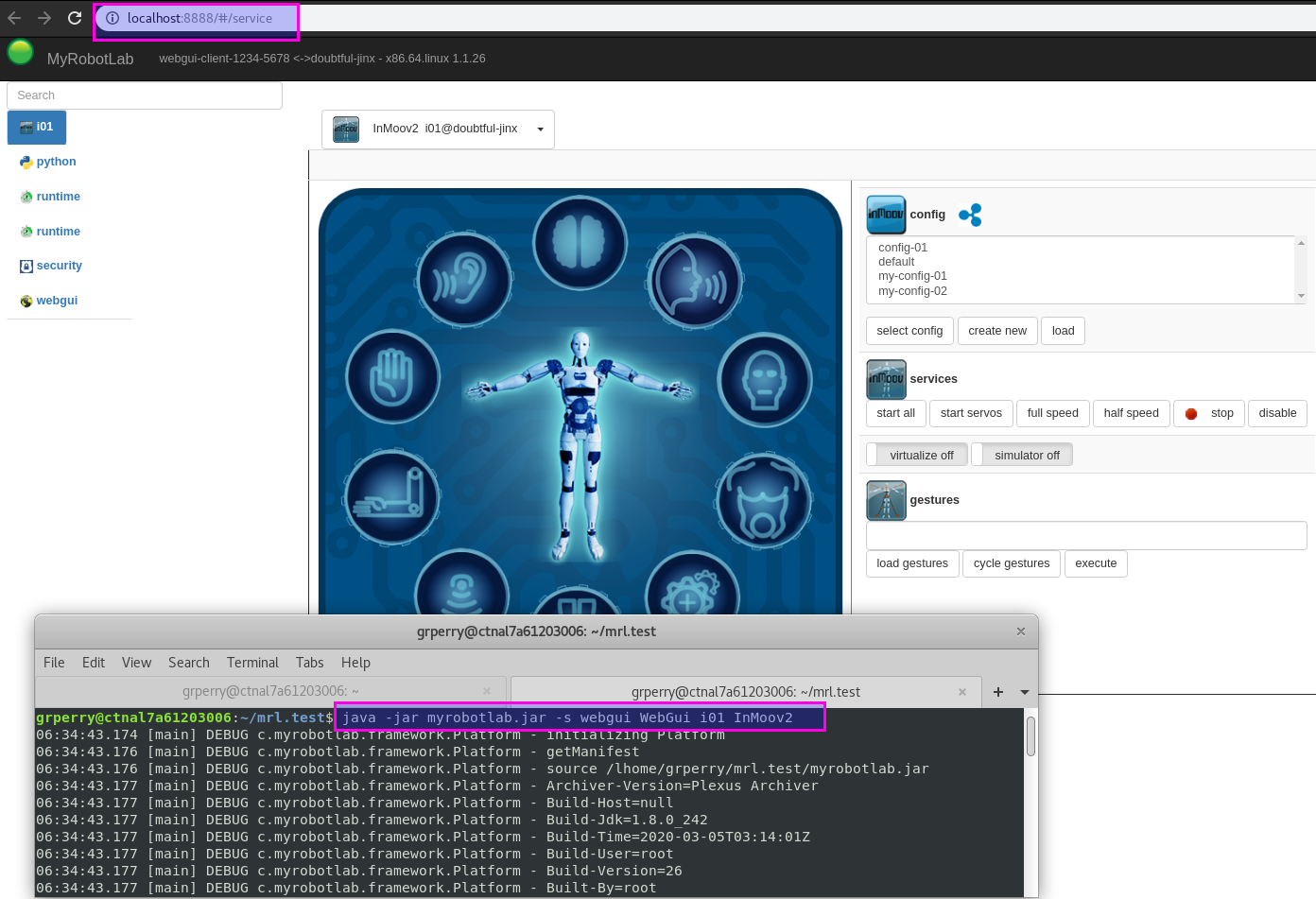
Task: Click the gestures robot icon
Action: 886,500
